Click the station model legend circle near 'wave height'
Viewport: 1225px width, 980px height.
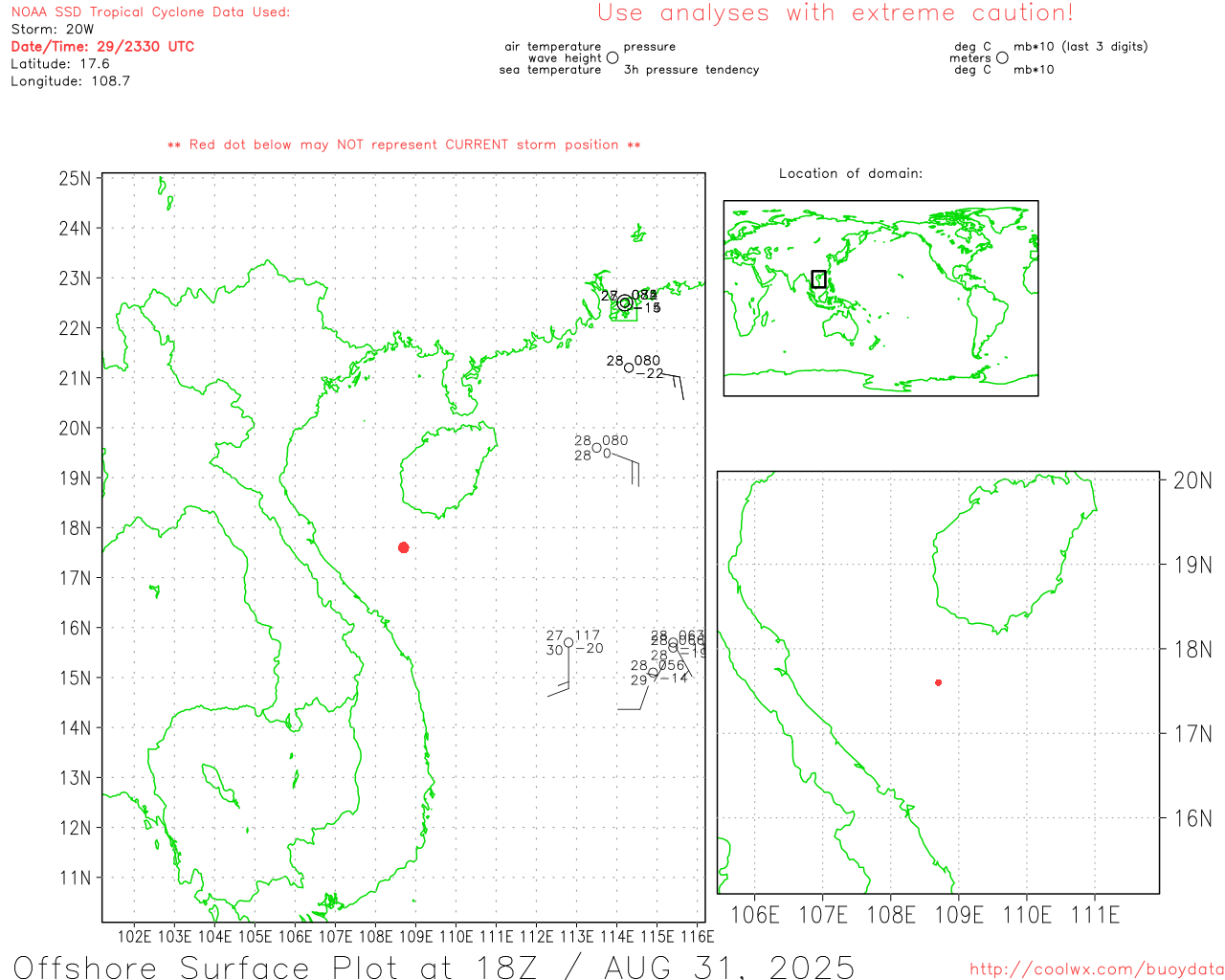tap(612, 57)
